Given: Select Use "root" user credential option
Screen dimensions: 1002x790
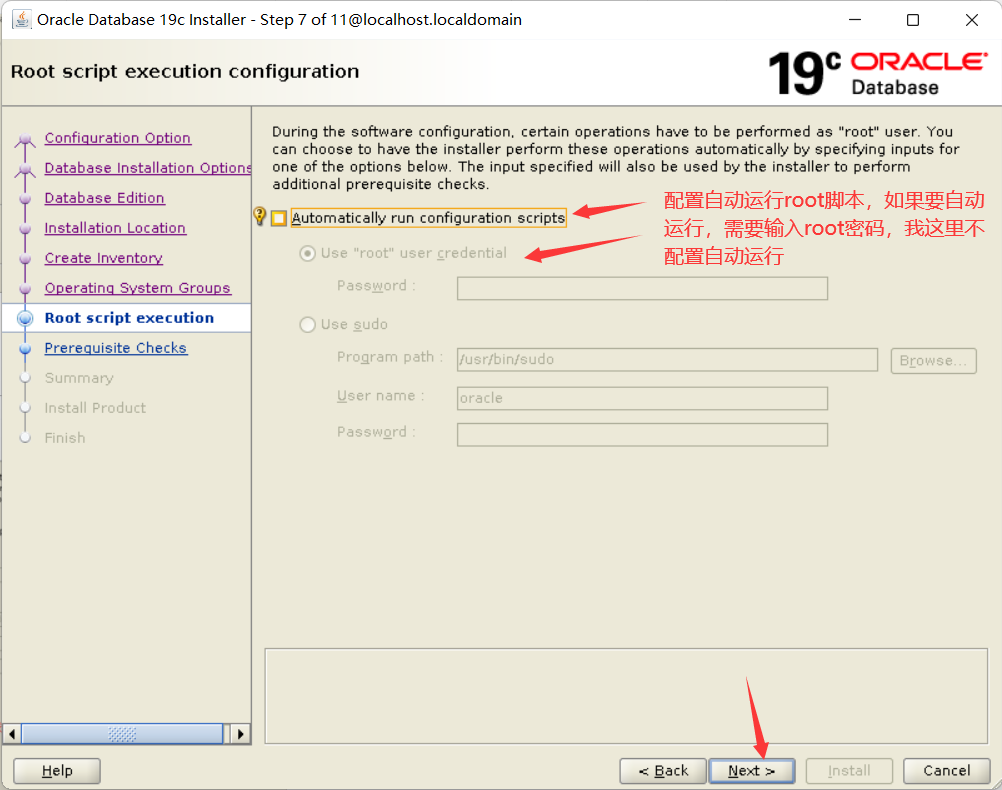Looking at the screenshot, I should pos(307,253).
